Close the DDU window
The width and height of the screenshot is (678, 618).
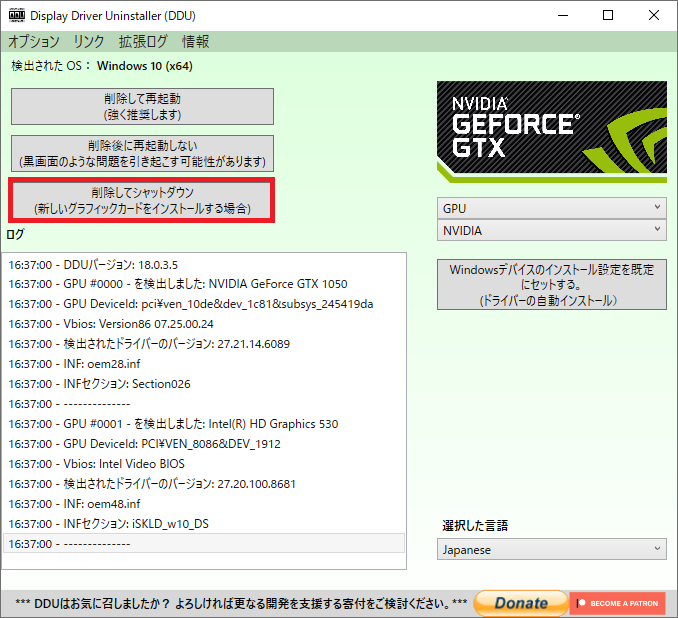[654, 15]
